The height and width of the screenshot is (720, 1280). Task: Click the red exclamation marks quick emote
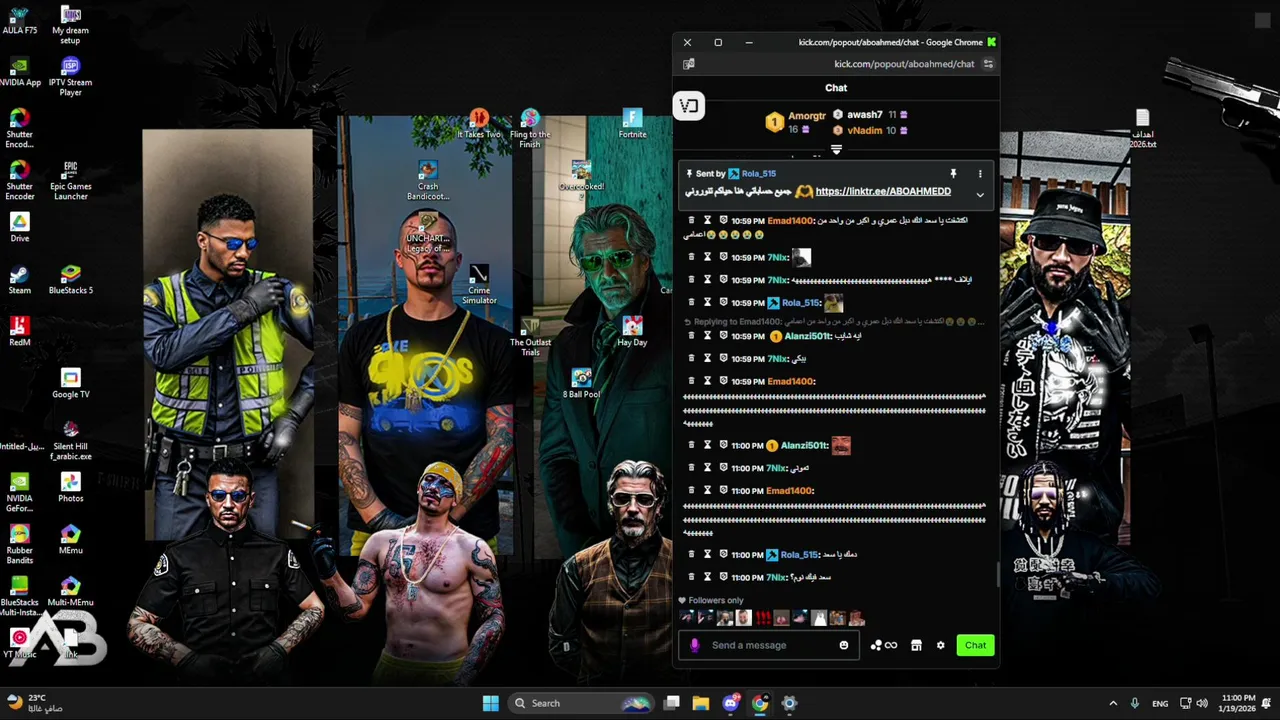tap(763, 618)
